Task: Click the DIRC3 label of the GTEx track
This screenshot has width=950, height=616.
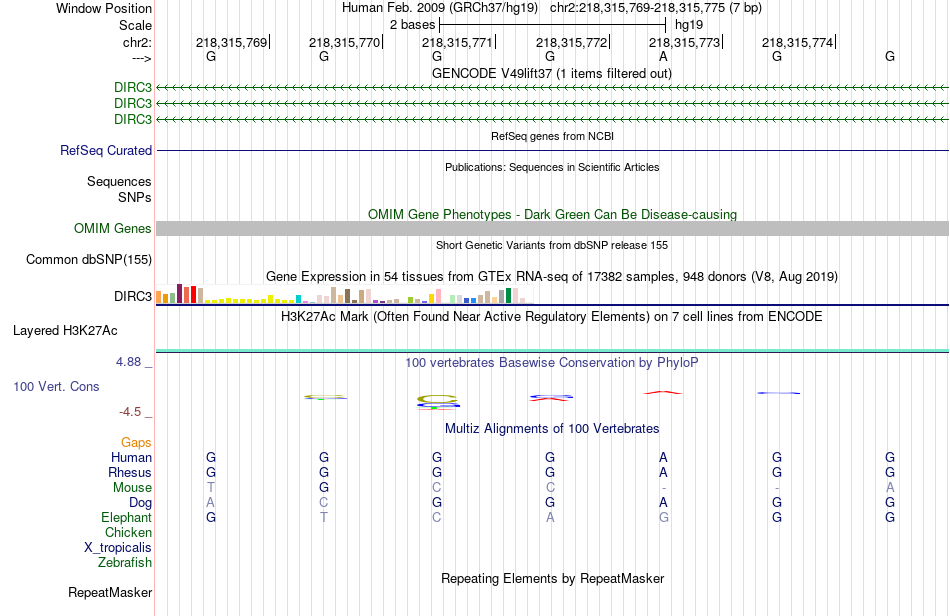Action: (x=133, y=296)
